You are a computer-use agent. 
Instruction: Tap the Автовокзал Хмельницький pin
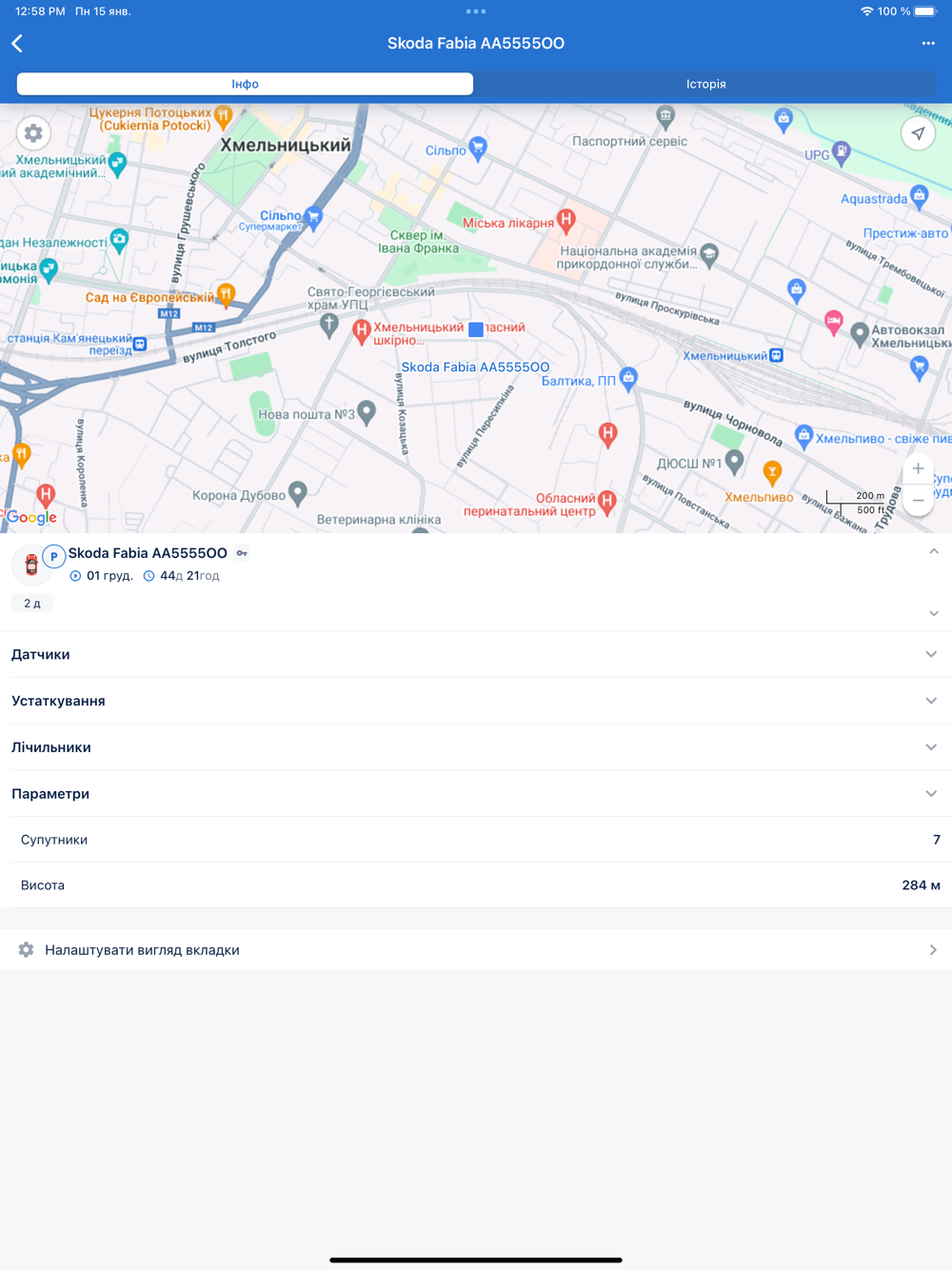coord(860,333)
